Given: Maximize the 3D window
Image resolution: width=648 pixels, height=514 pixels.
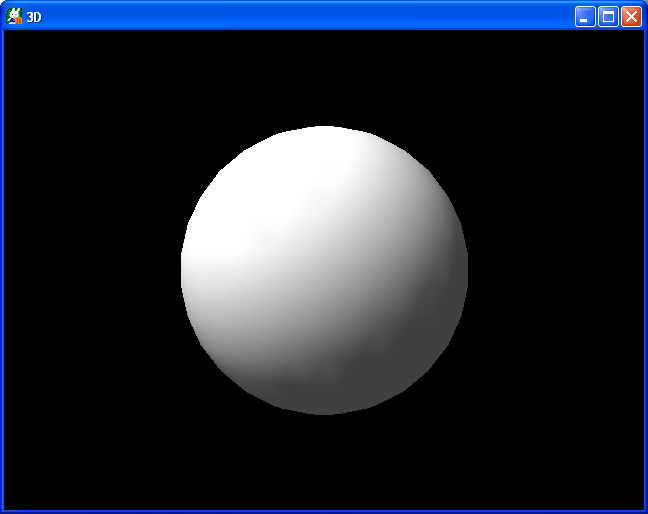Looking at the screenshot, I should 608,16.
